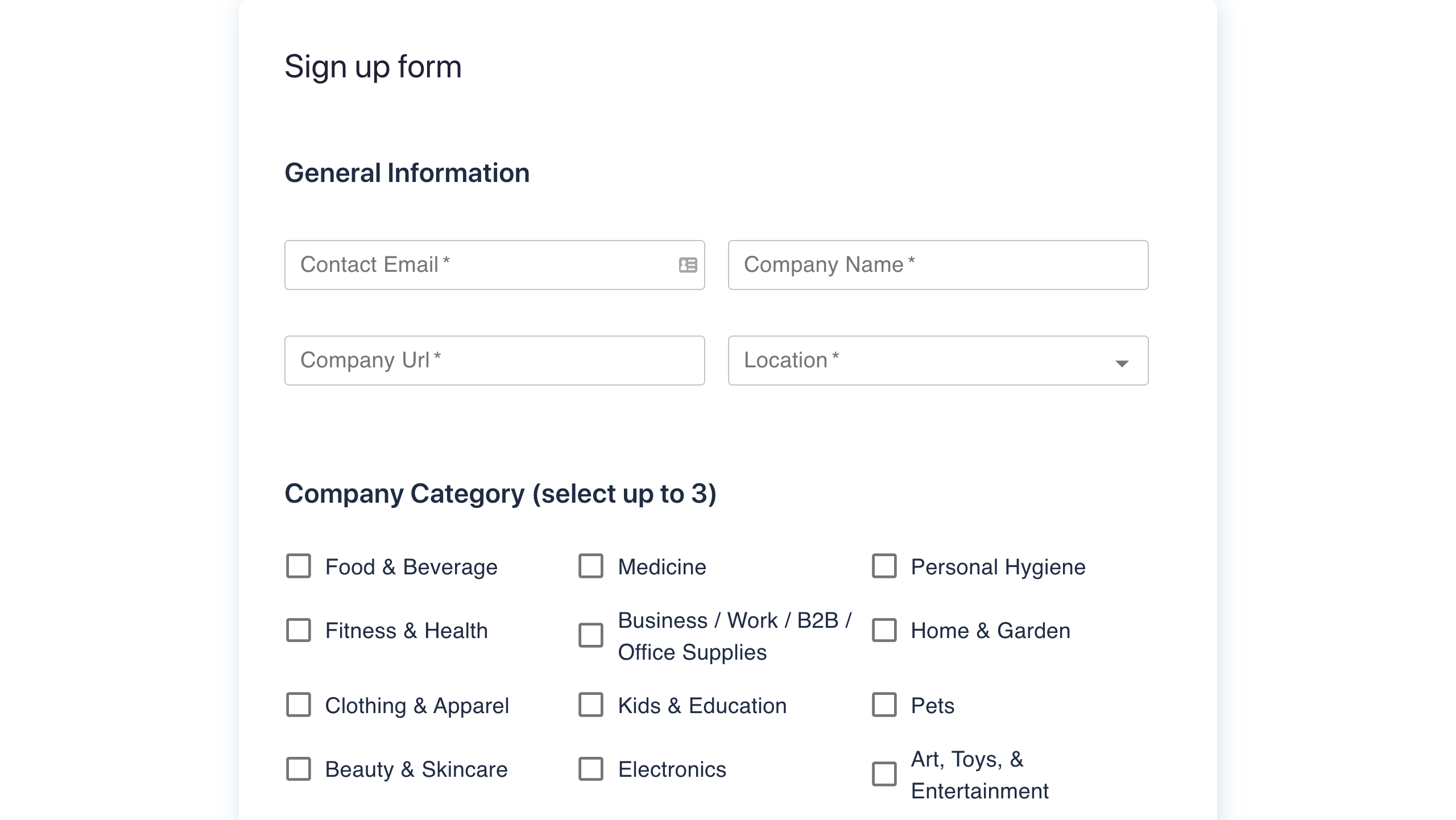Select Art, Toys, & Entertainment checkbox

click(884, 775)
